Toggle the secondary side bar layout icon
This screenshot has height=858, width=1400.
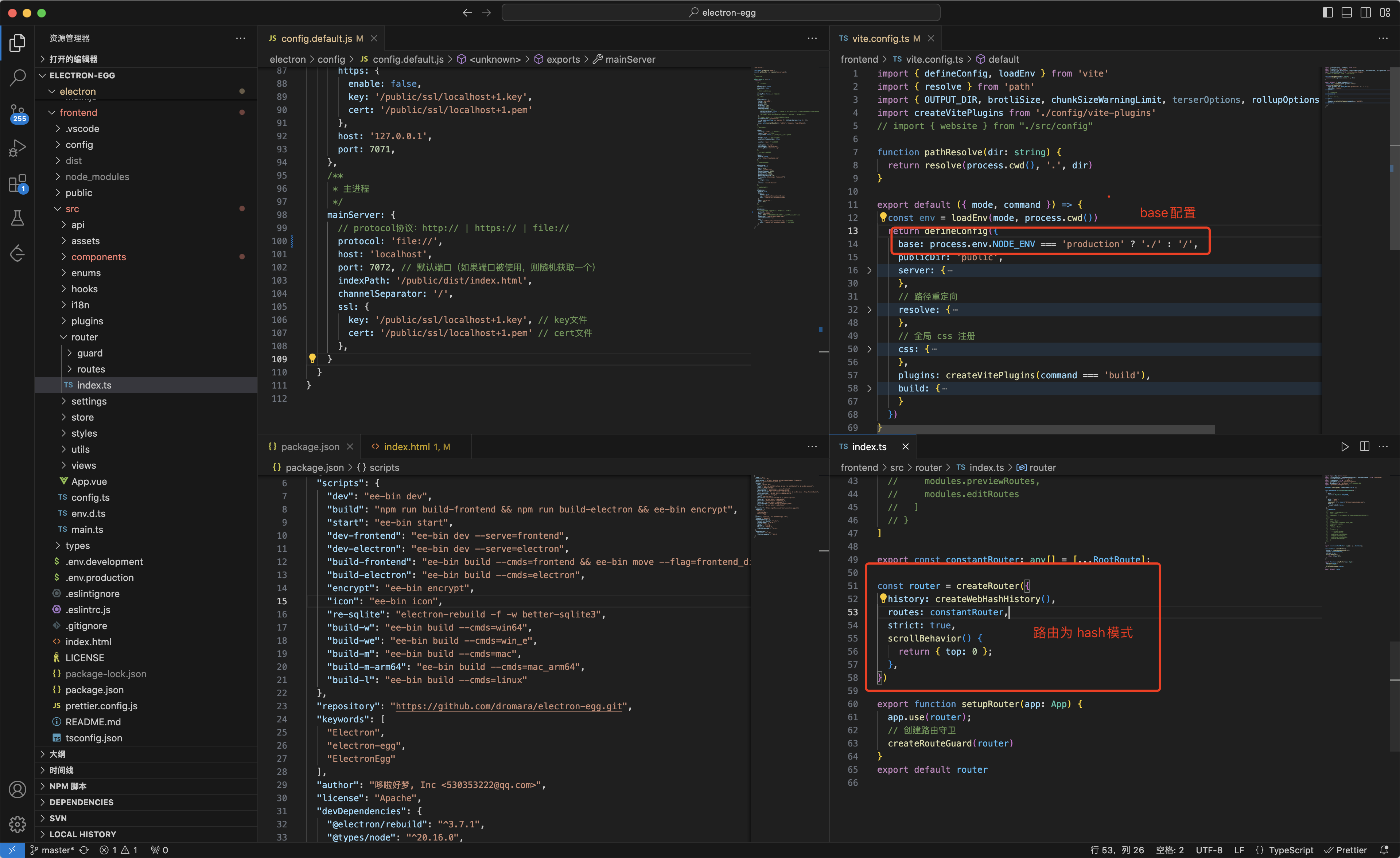tap(1366, 12)
